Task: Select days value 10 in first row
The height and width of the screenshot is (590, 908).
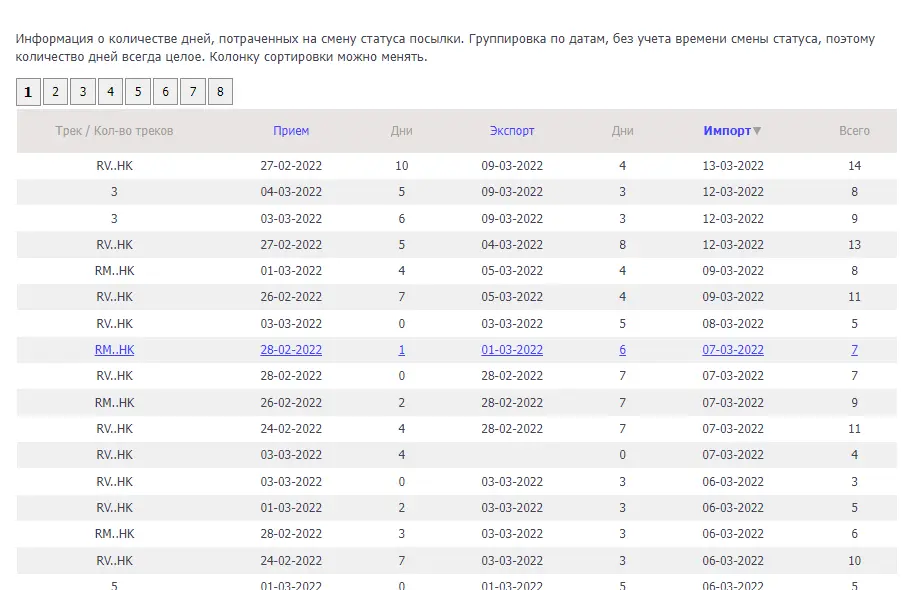Action: 402,166
